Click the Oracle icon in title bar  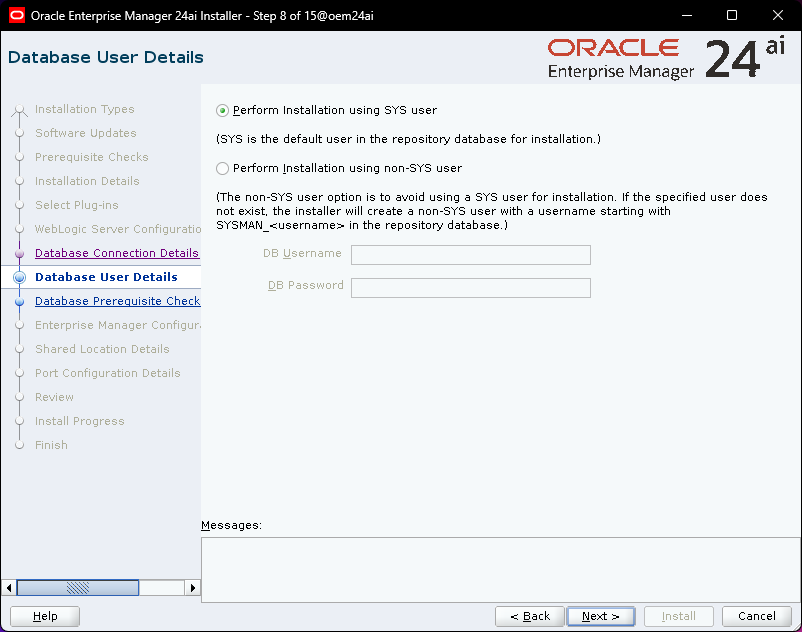(16, 15)
